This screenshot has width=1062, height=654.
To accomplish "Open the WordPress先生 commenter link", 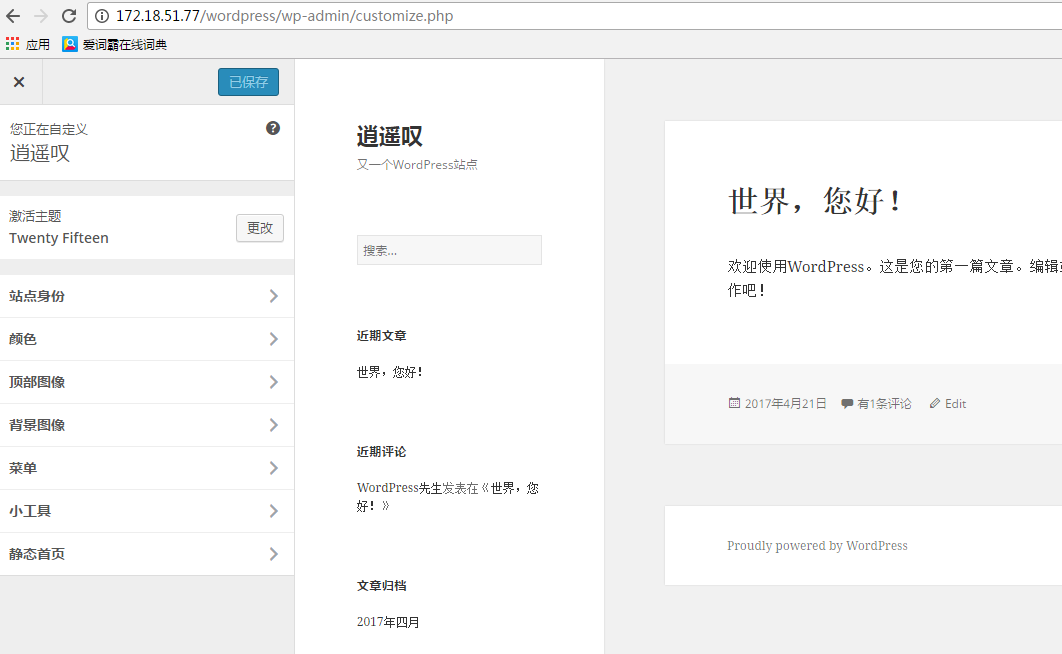I will coord(399,487).
